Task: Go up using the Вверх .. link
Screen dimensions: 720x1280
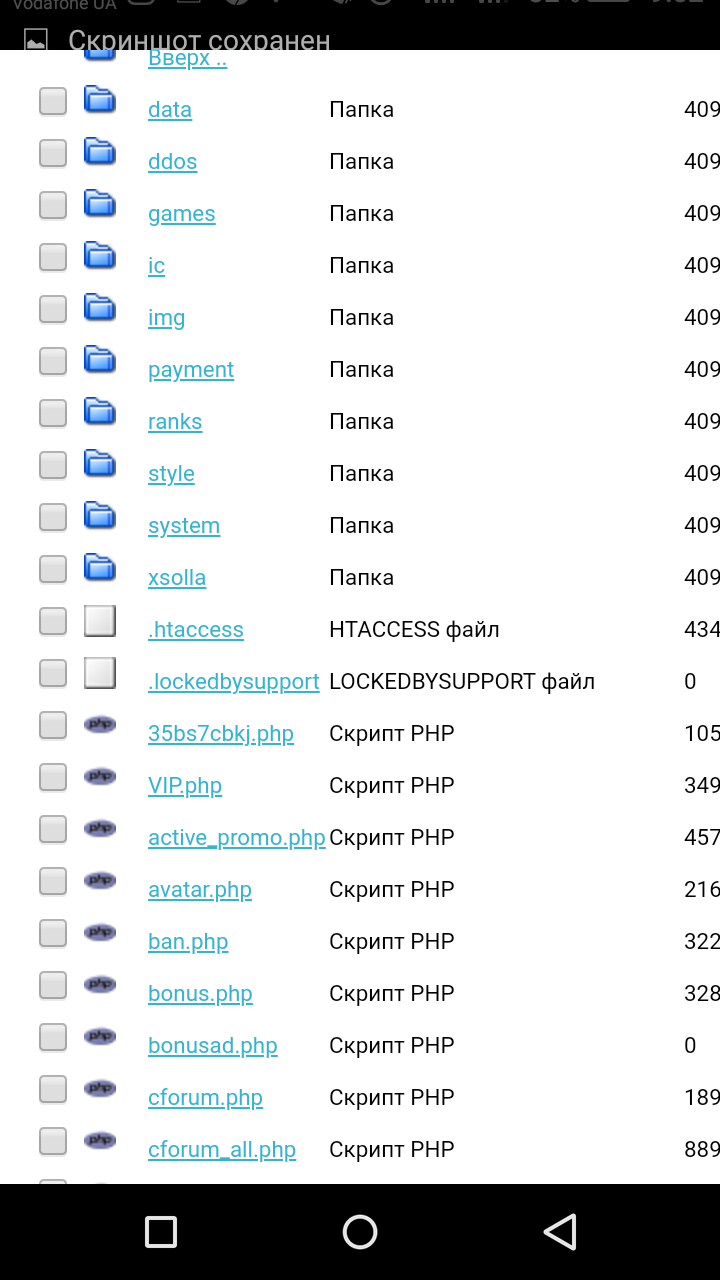Action: tap(187, 59)
